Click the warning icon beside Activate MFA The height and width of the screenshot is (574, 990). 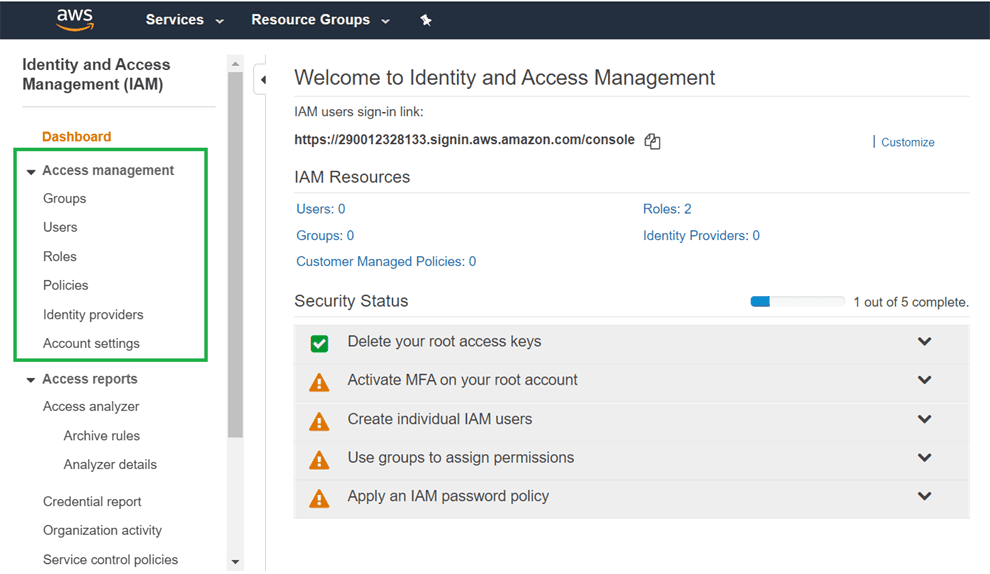[319, 382]
